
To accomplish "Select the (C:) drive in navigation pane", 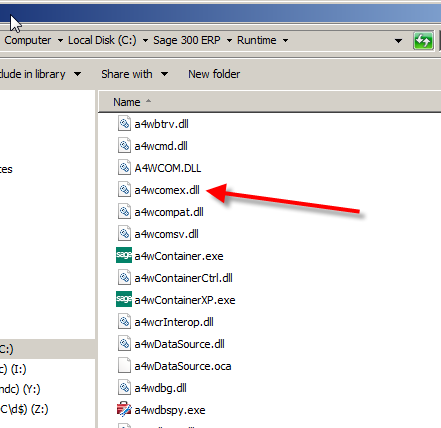I will coord(47,349).
